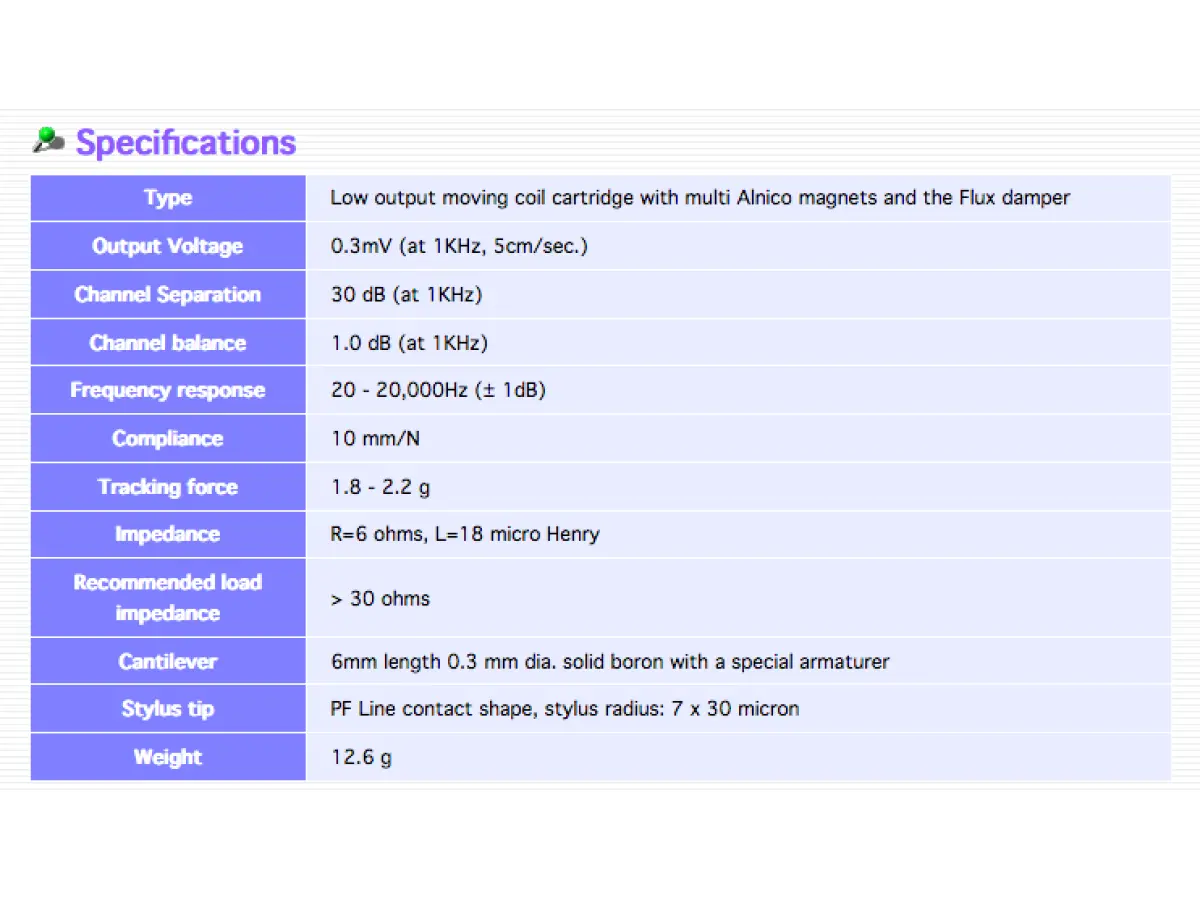Select the Cantilever label

pyautogui.click(x=168, y=661)
